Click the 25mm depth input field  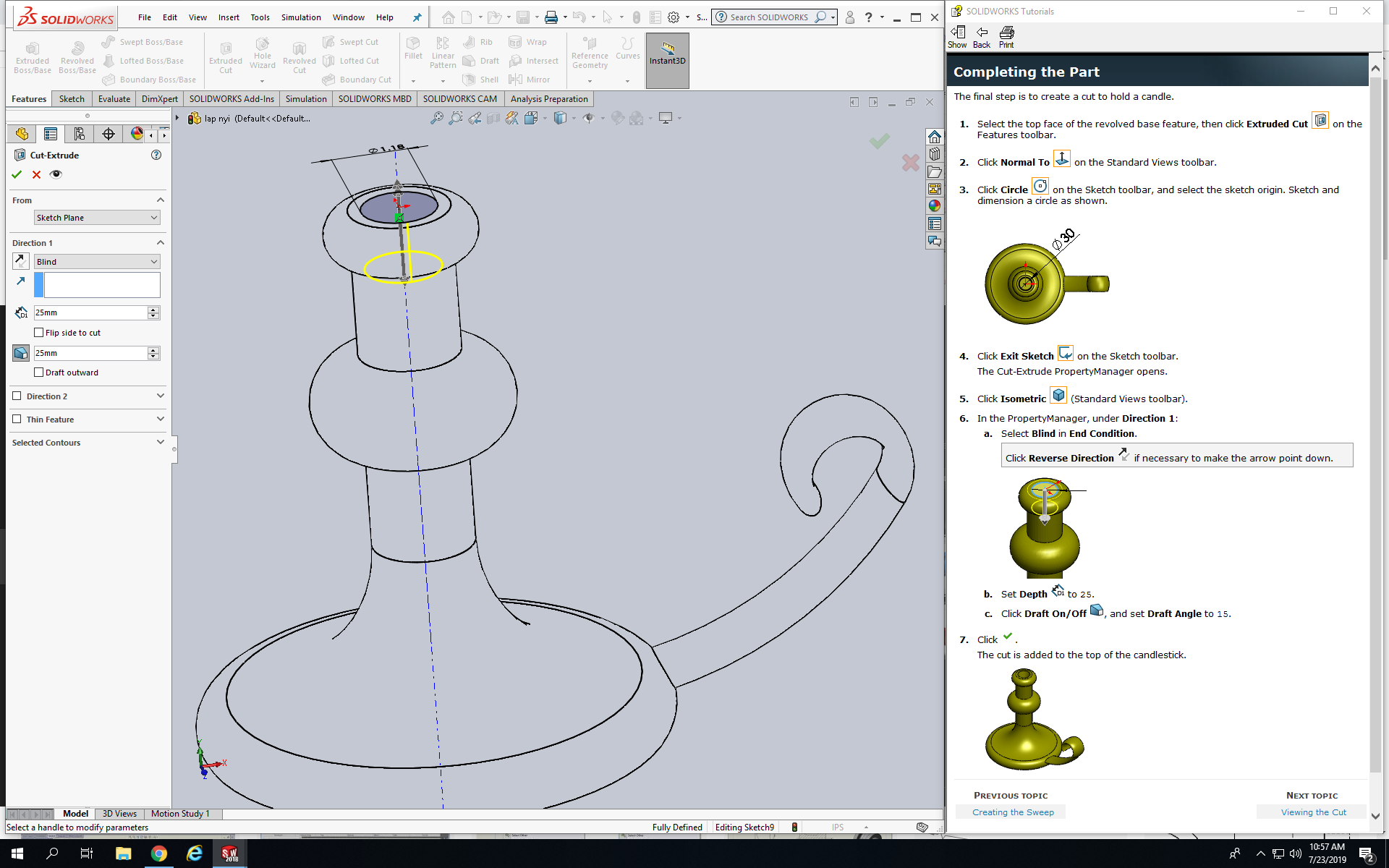click(90, 312)
